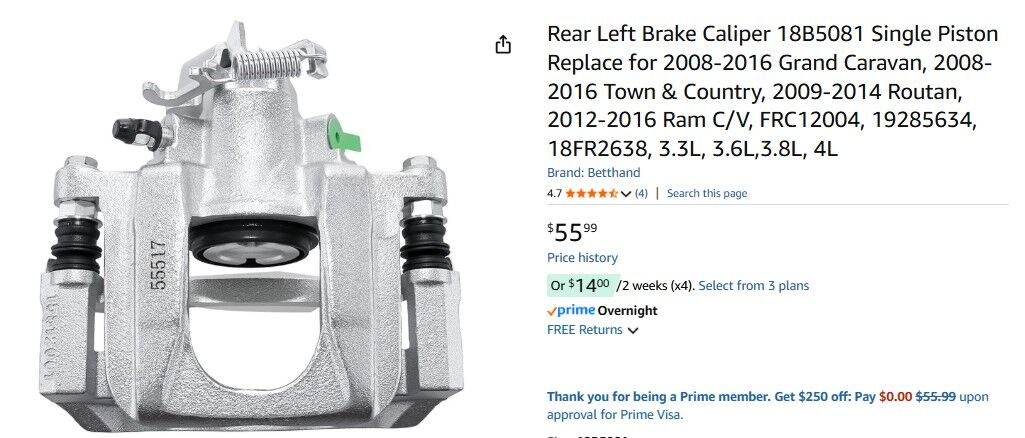Screen dimensions: 1025x438
Task: Open the Price history link
Action: point(582,258)
